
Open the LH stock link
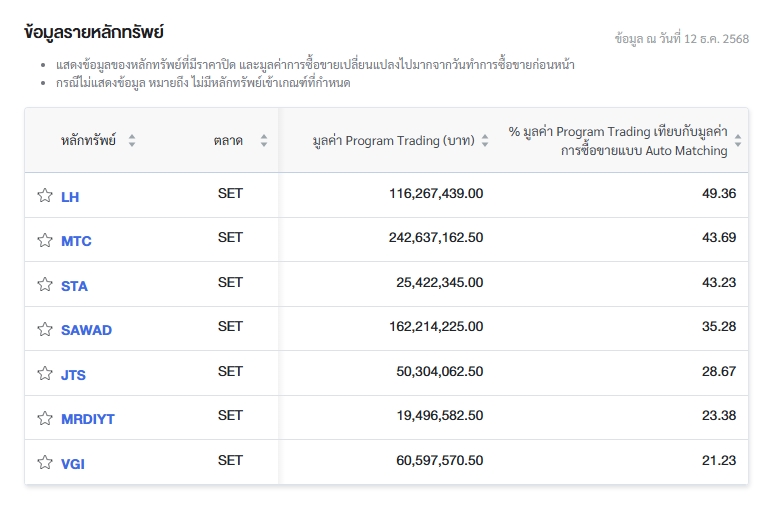click(70, 197)
